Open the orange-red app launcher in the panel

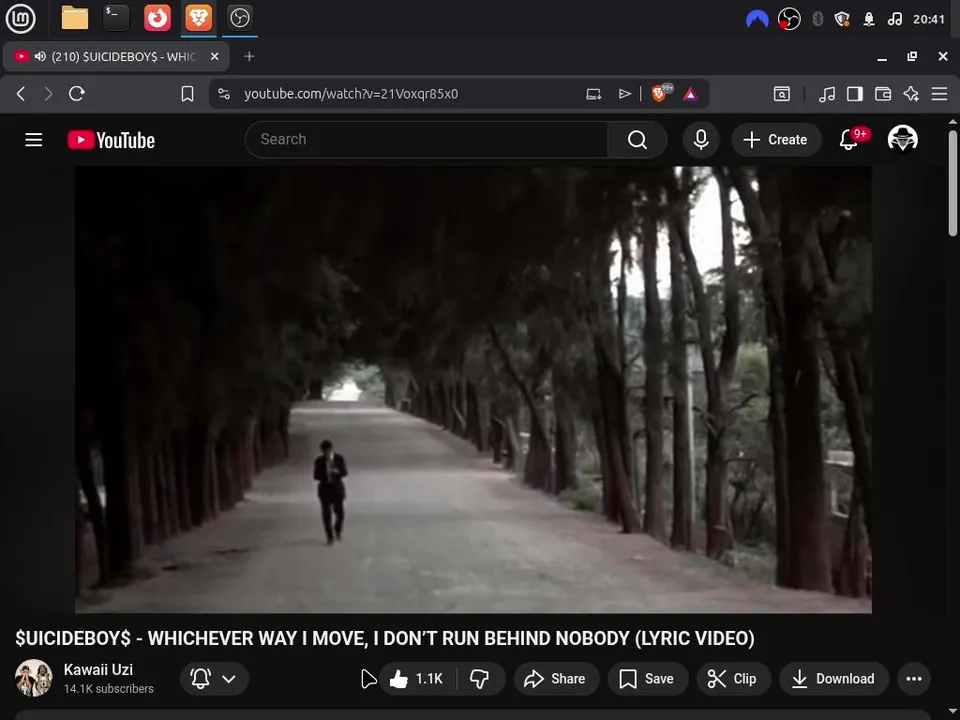tap(157, 18)
